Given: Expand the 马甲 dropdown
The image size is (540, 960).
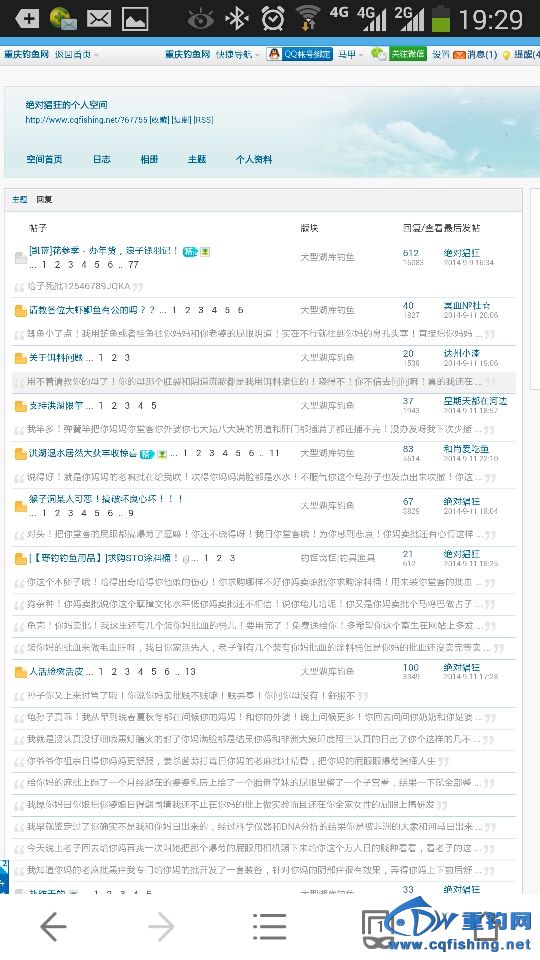Looking at the screenshot, I should (351, 54).
